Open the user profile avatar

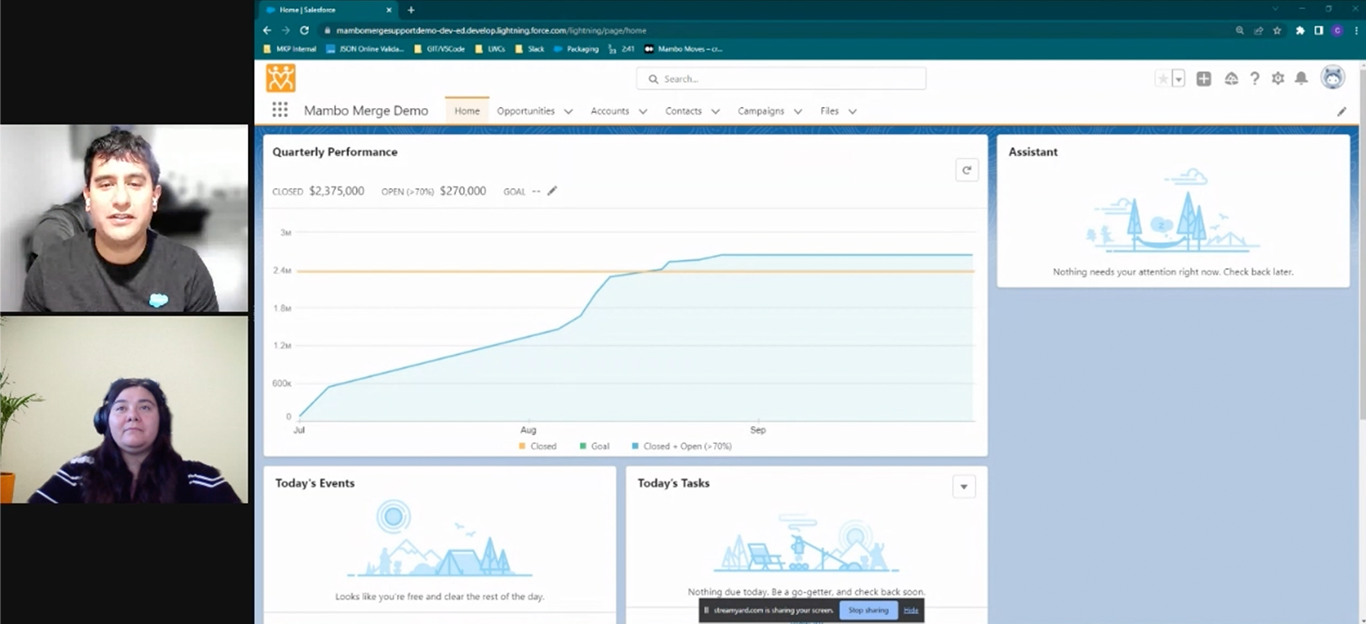click(1332, 78)
